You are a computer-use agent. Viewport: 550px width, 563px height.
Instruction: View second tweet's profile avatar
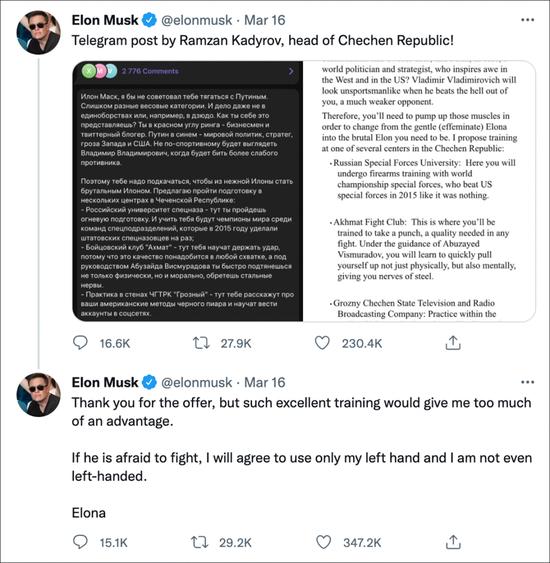38,395
